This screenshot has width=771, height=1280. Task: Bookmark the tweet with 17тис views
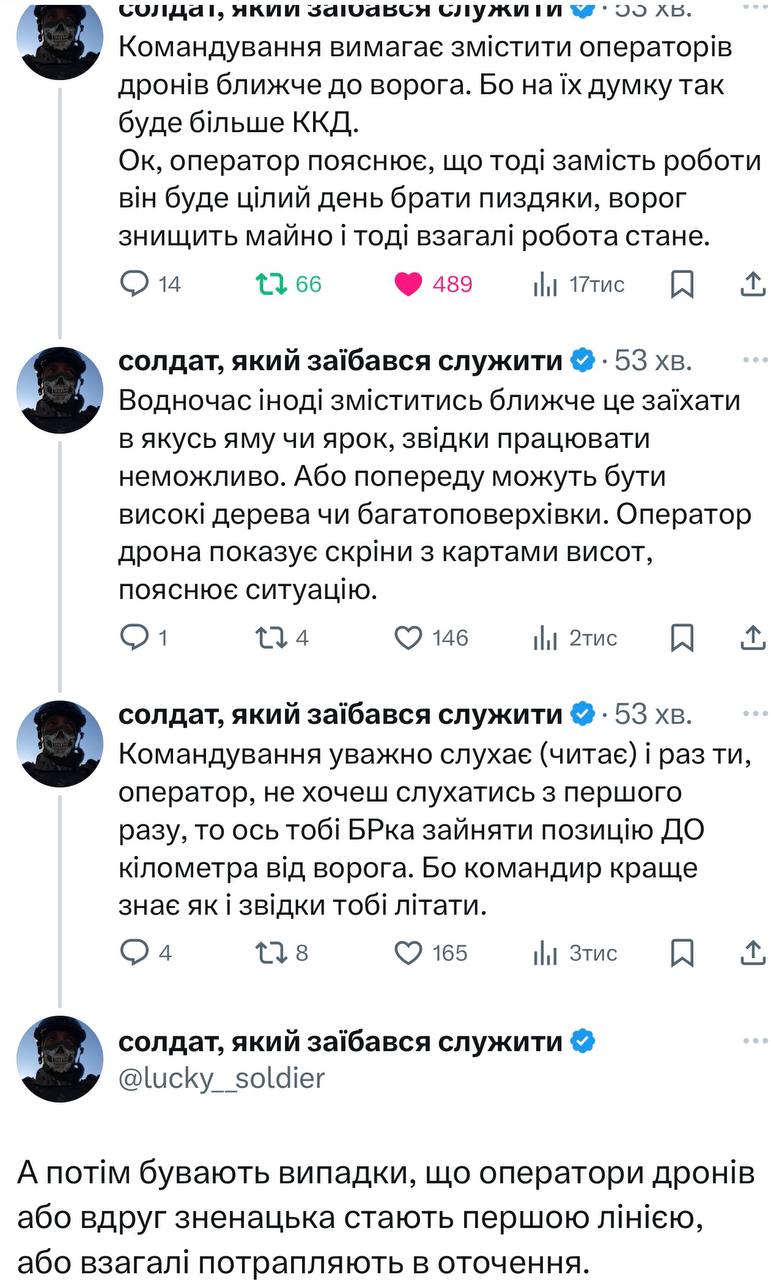682,285
